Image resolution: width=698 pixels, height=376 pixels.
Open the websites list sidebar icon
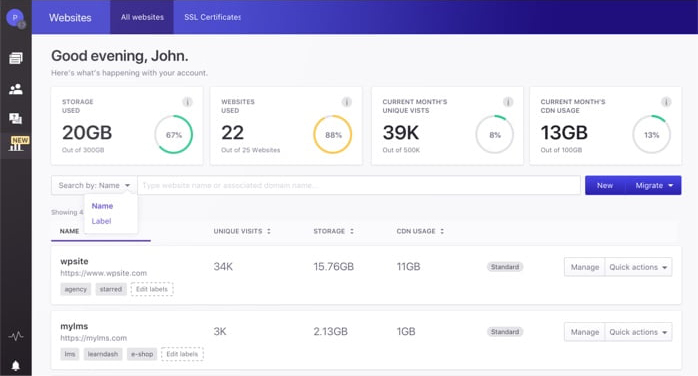point(16,58)
